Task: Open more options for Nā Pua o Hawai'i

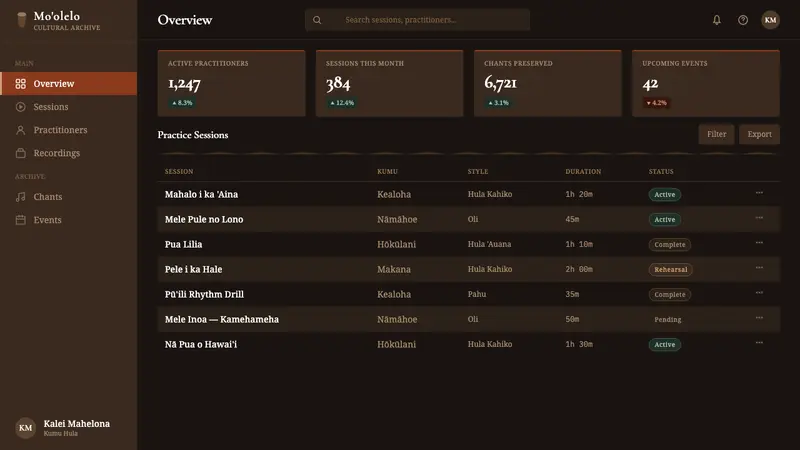Action: pos(759,343)
